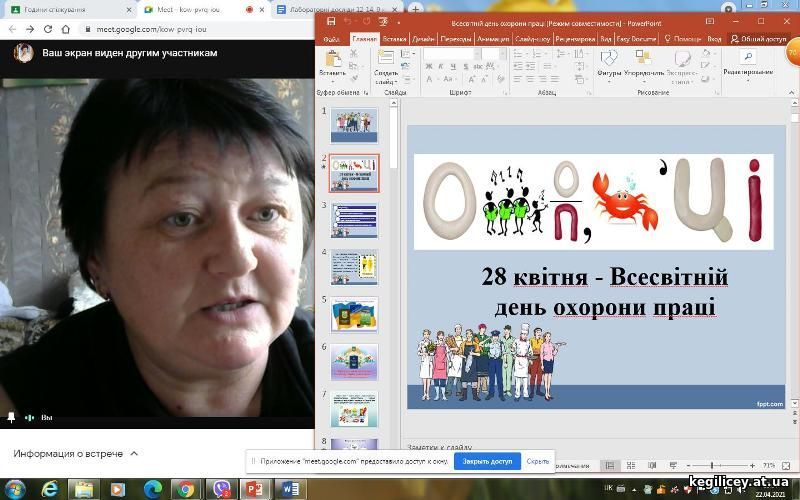The width and height of the screenshot is (800, 500).
Task: Expand the Информация о встрече panel chevron
Action: pyautogui.click(x=134, y=453)
